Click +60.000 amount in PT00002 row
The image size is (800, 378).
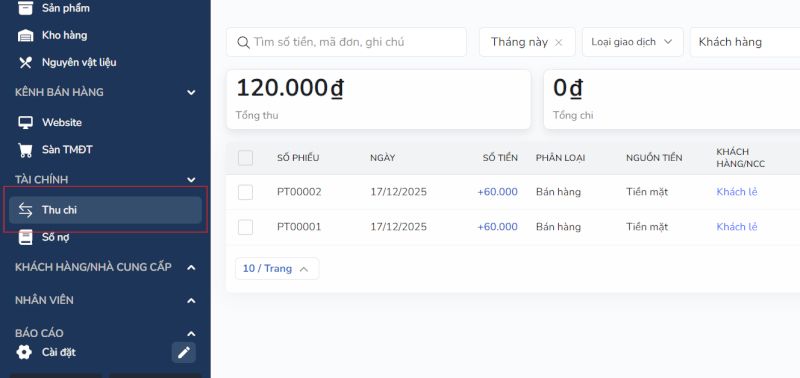pyautogui.click(x=497, y=192)
